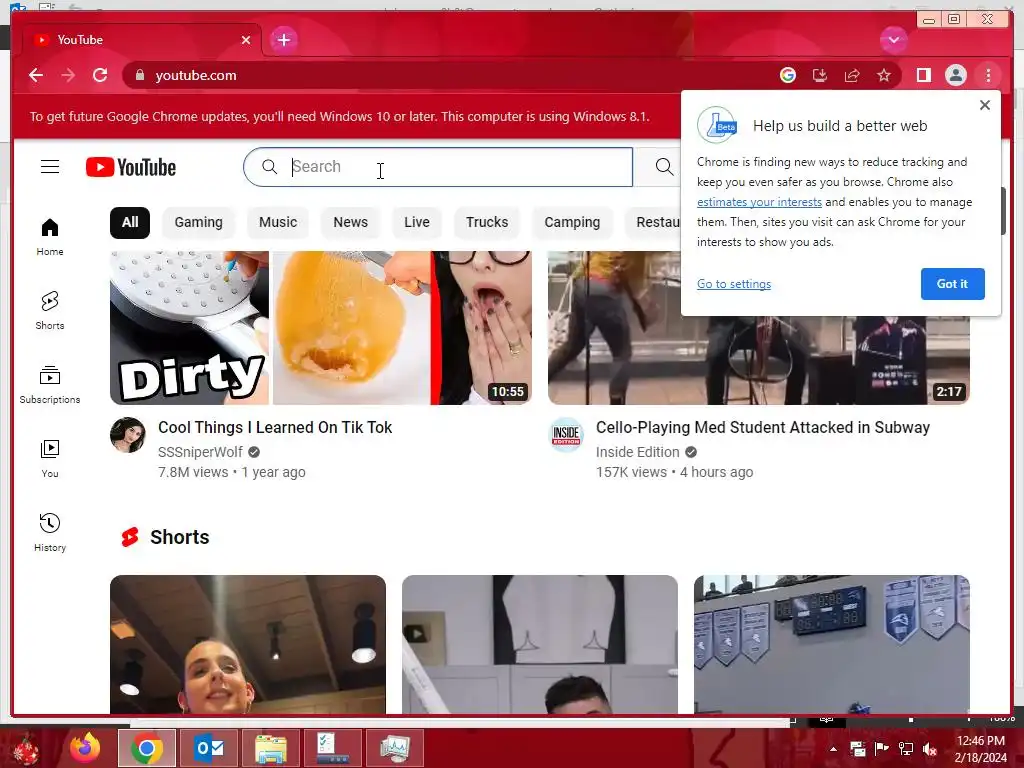This screenshot has width=1024, height=768.
Task: Expand the tab search dropdown arrow
Action: point(893,40)
